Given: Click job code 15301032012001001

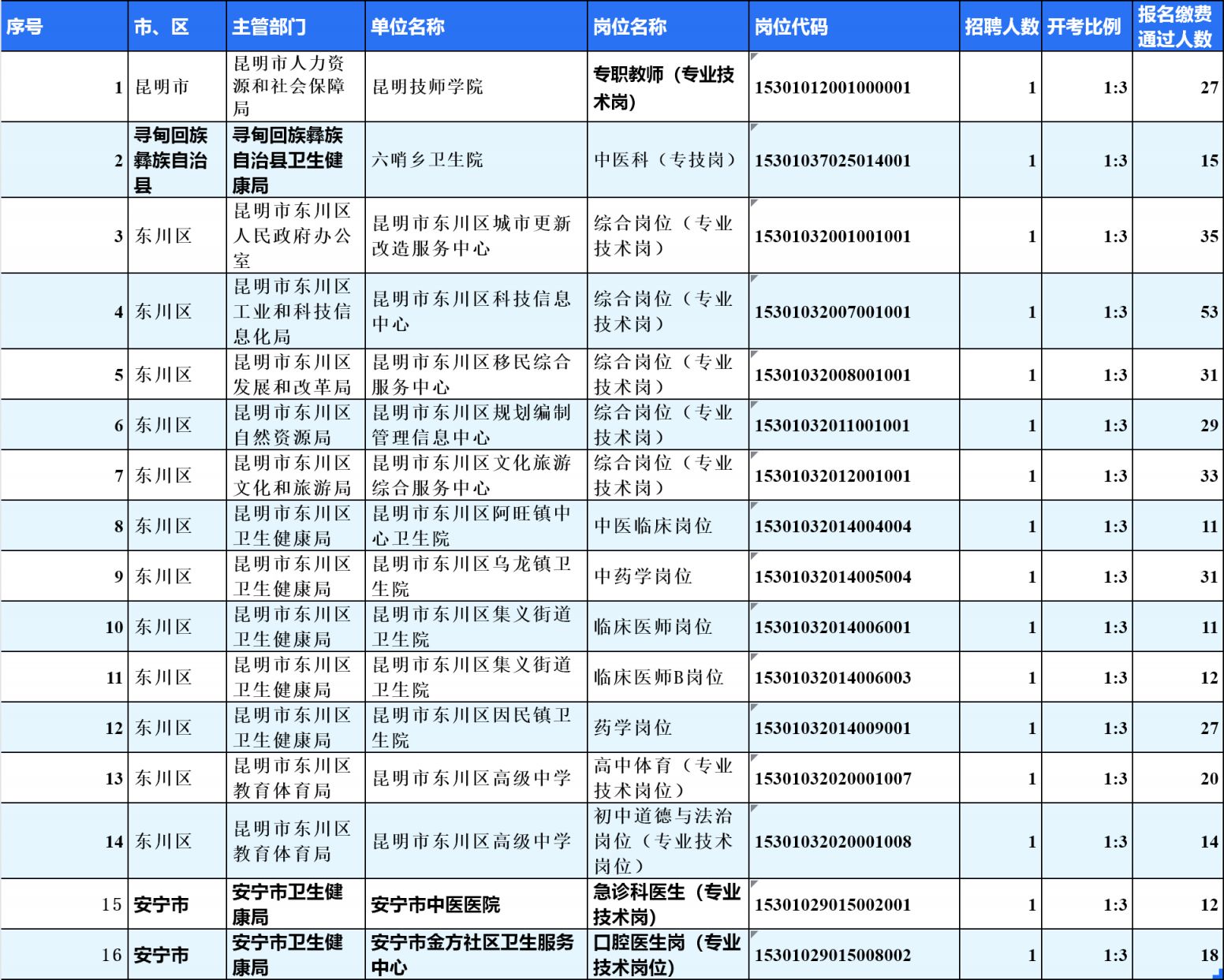Looking at the screenshot, I should point(854,475).
